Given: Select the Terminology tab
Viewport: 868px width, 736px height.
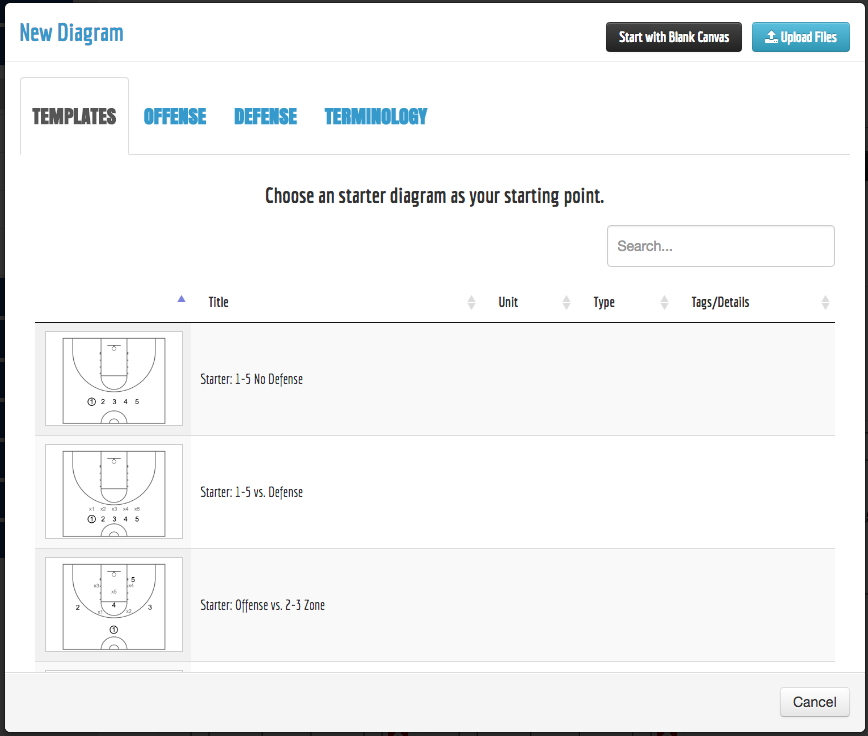Looking at the screenshot, I should 375,116.
